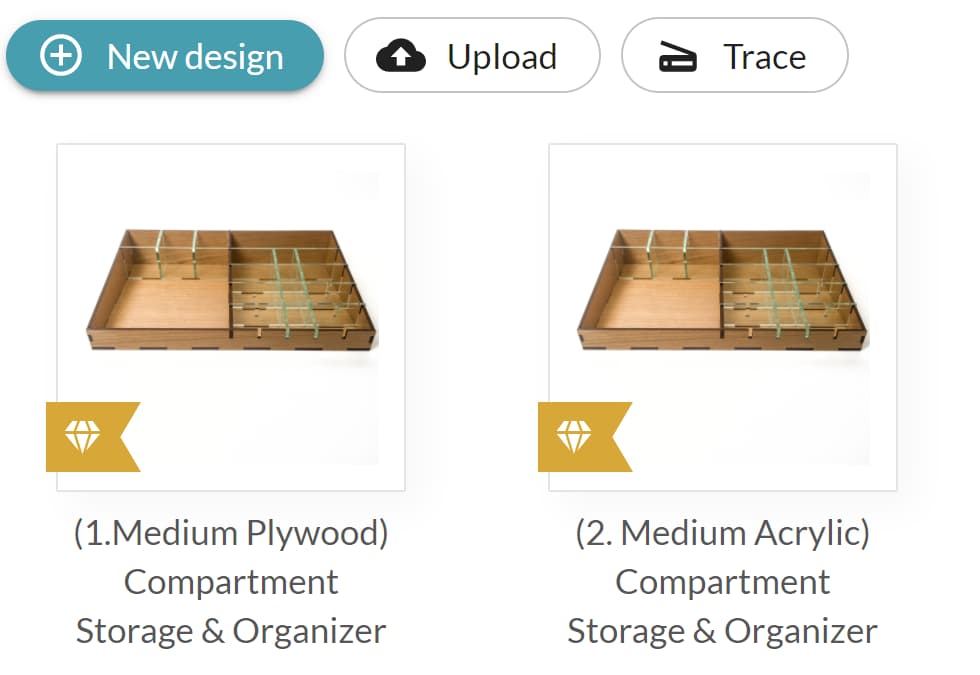Click the New design teal button
This screenshot has width=980, height=675.
point(165,56)
